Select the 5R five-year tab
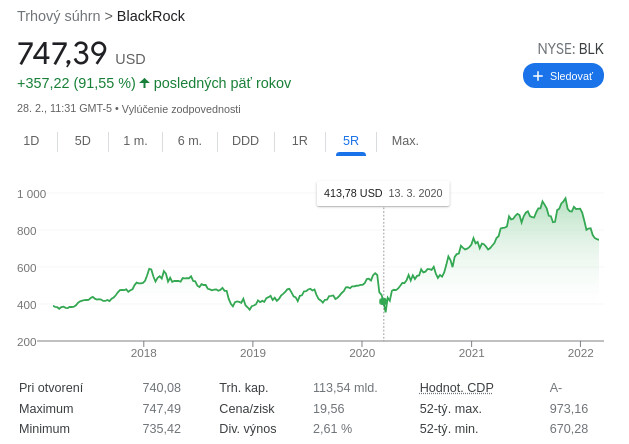 coord(351,141)
